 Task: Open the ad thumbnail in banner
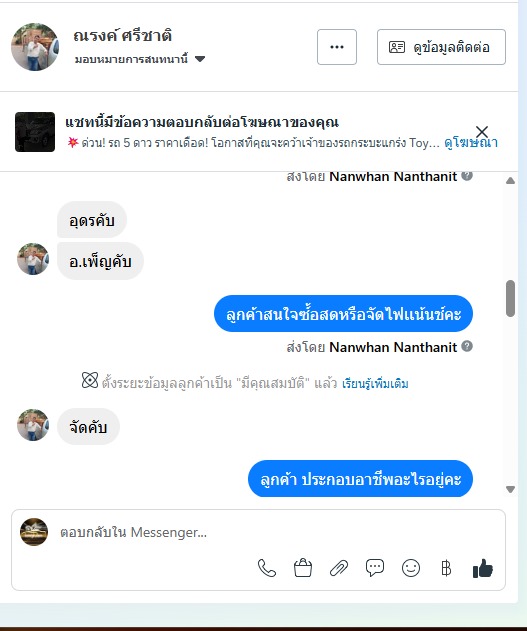coord(35,132)
